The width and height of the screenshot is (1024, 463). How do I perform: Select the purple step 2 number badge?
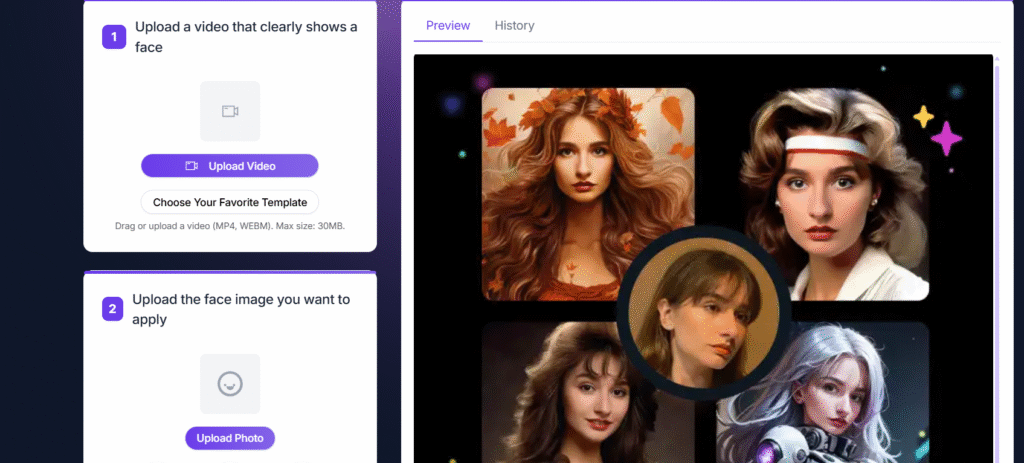114,309
